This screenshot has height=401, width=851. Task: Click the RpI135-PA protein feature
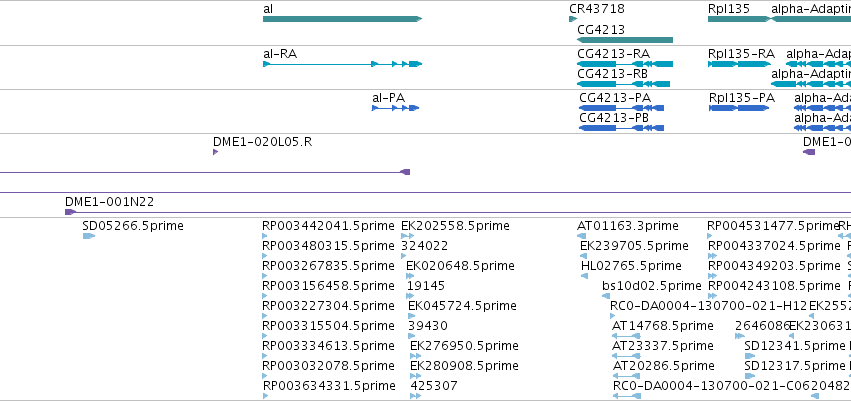coord(739,108)
